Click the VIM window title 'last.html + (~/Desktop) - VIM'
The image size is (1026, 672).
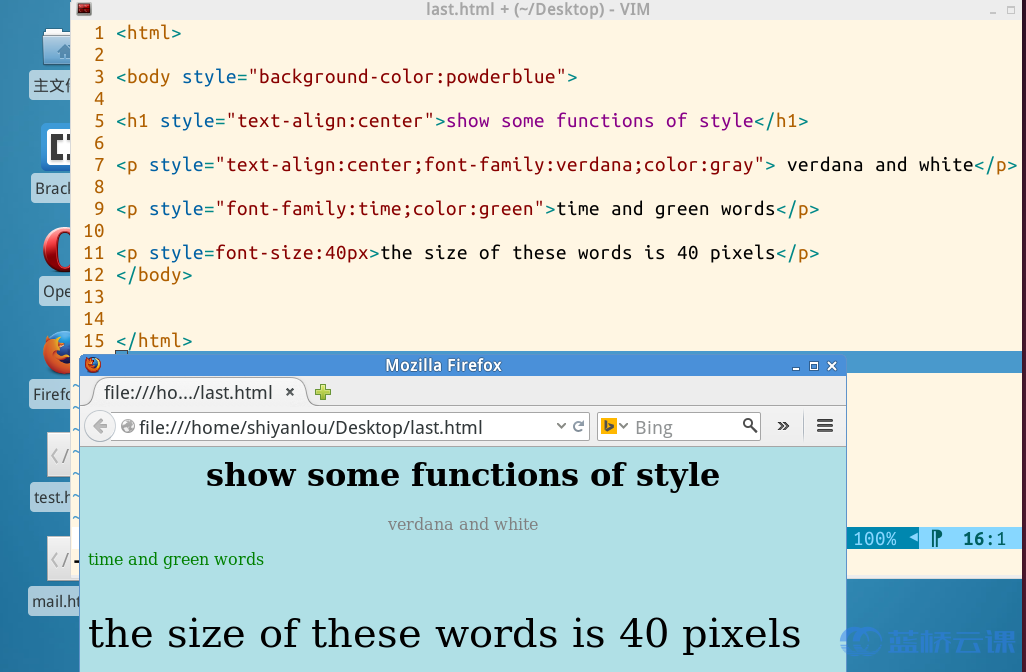click(x=538, y=9)
